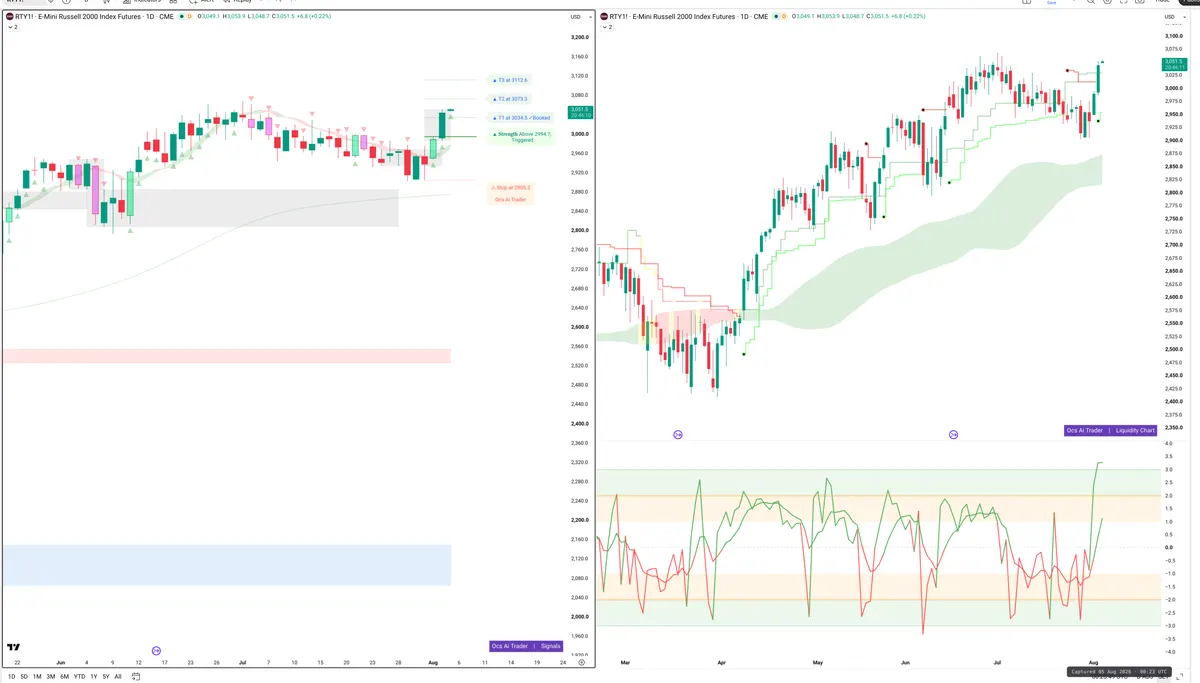
Task: Click 'T1 at 3034.5 Booked' target label
Action: 521,118
